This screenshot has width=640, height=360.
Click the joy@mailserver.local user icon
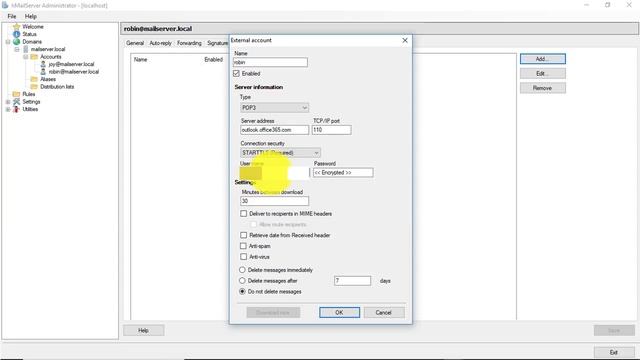43,64
